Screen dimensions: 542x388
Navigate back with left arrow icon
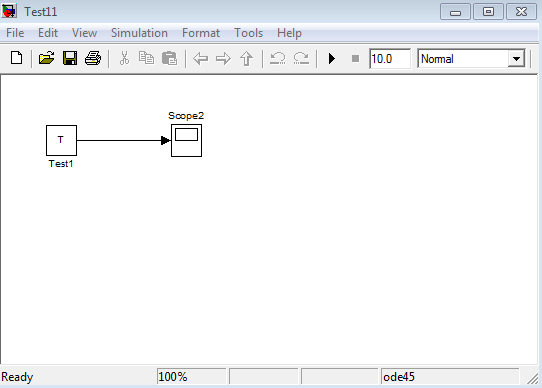200,58
